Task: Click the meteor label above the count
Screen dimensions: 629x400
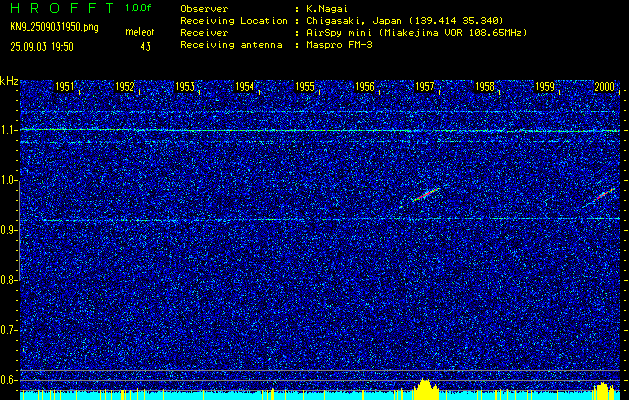Action: point(140,32)
